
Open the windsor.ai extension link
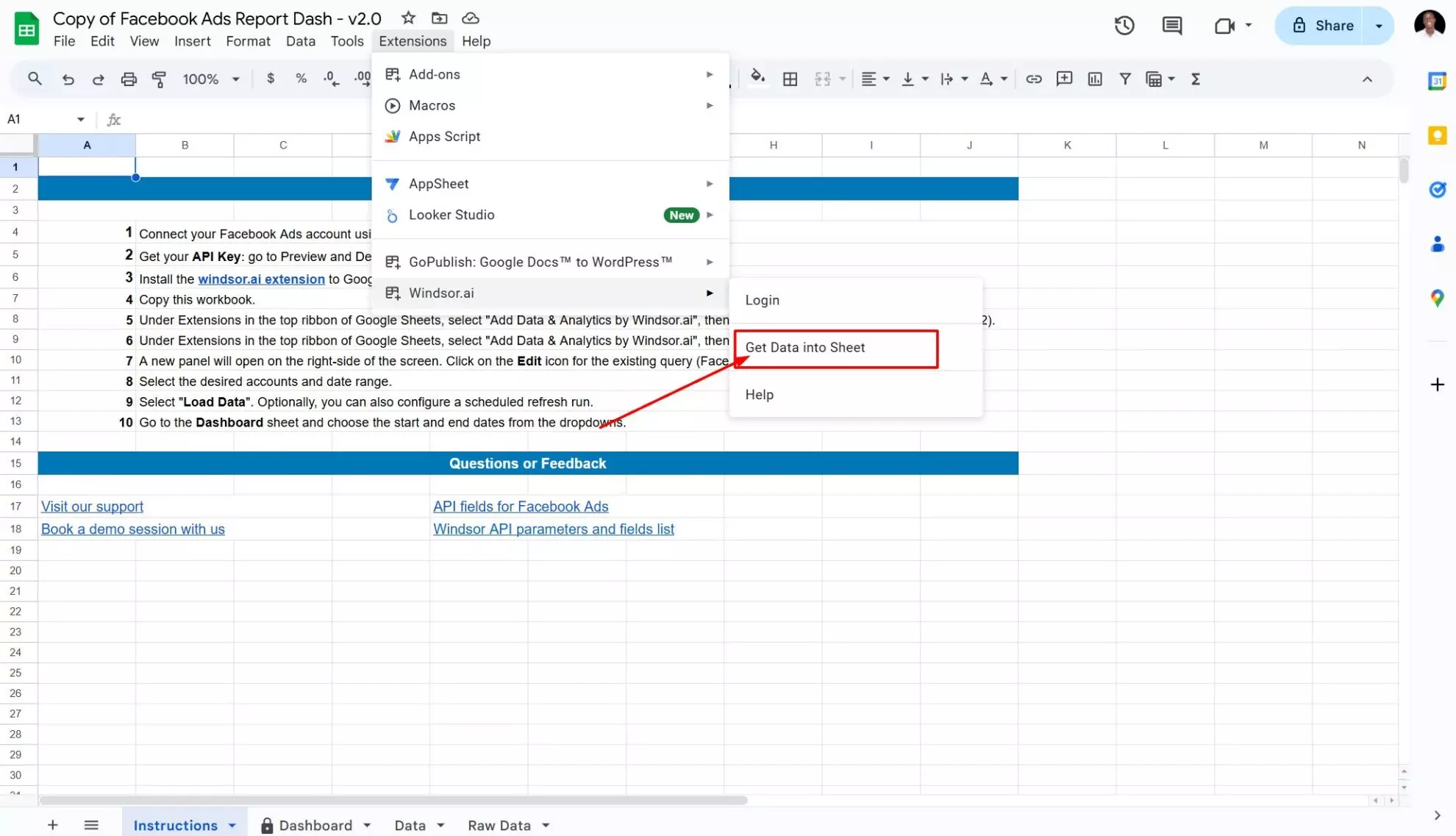click(261, 279)
